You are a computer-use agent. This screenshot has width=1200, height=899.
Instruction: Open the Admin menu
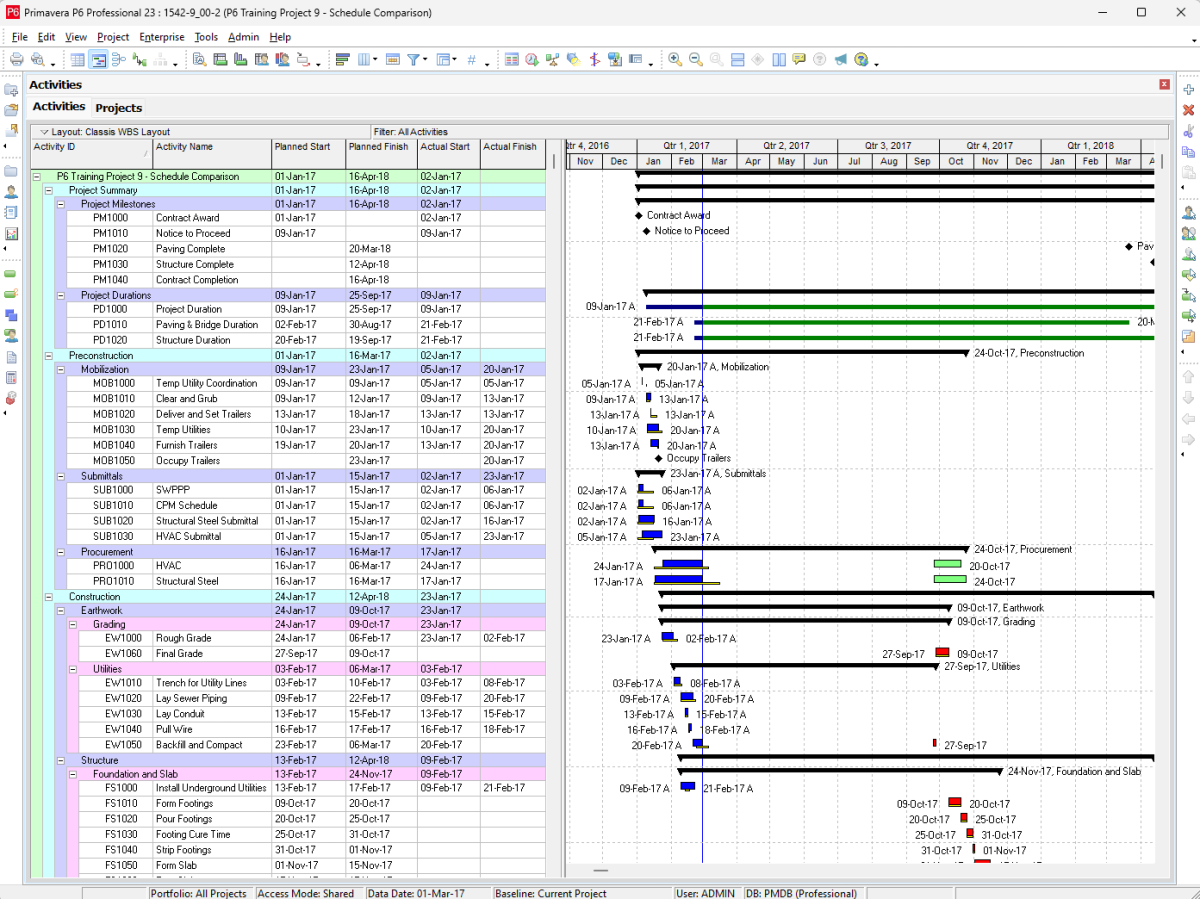[244, 37]
